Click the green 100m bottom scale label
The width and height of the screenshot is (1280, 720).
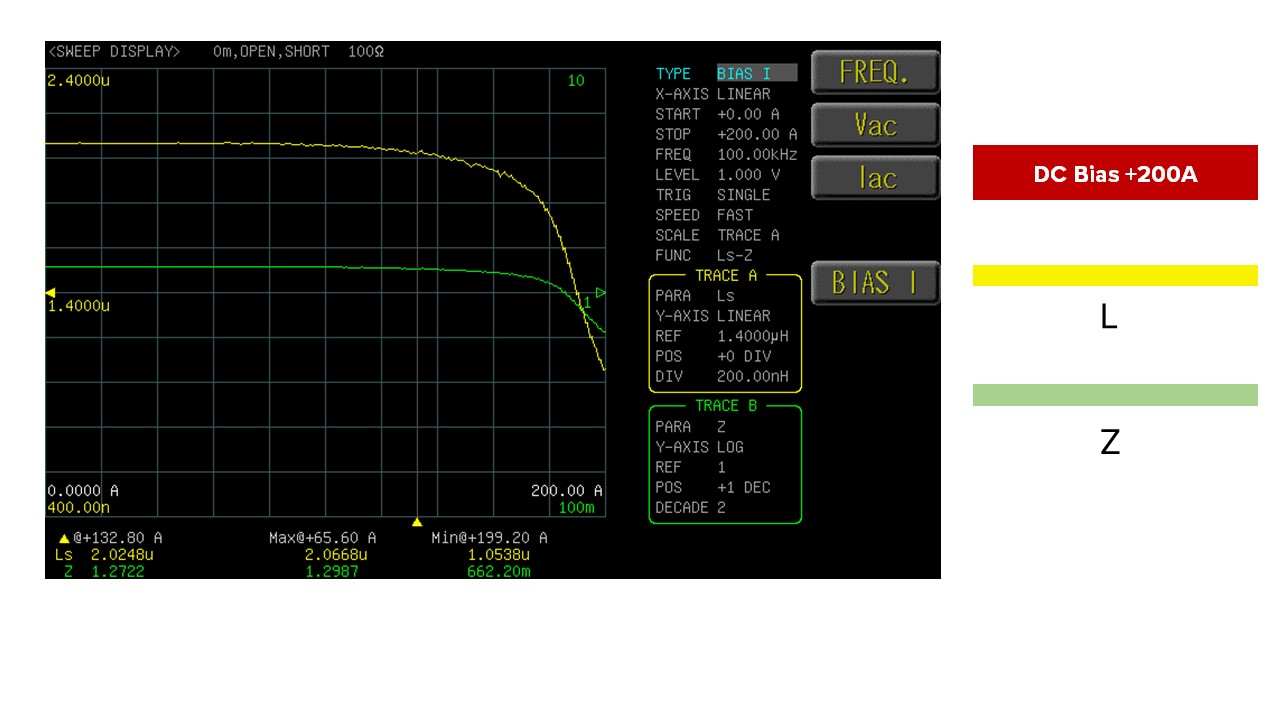coord(576,507)
